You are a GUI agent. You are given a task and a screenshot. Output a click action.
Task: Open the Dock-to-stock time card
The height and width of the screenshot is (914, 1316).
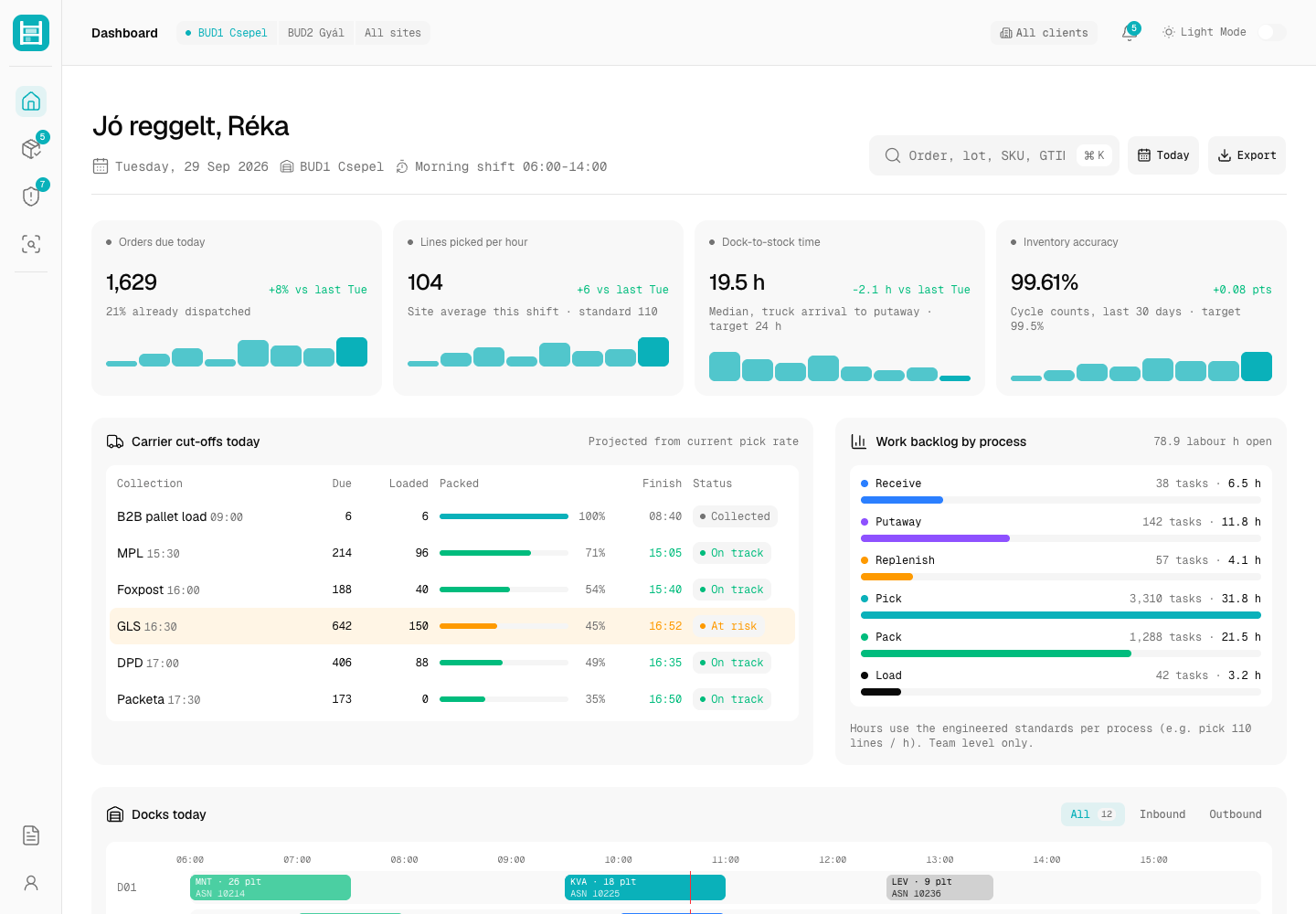(x=840, y=308)
